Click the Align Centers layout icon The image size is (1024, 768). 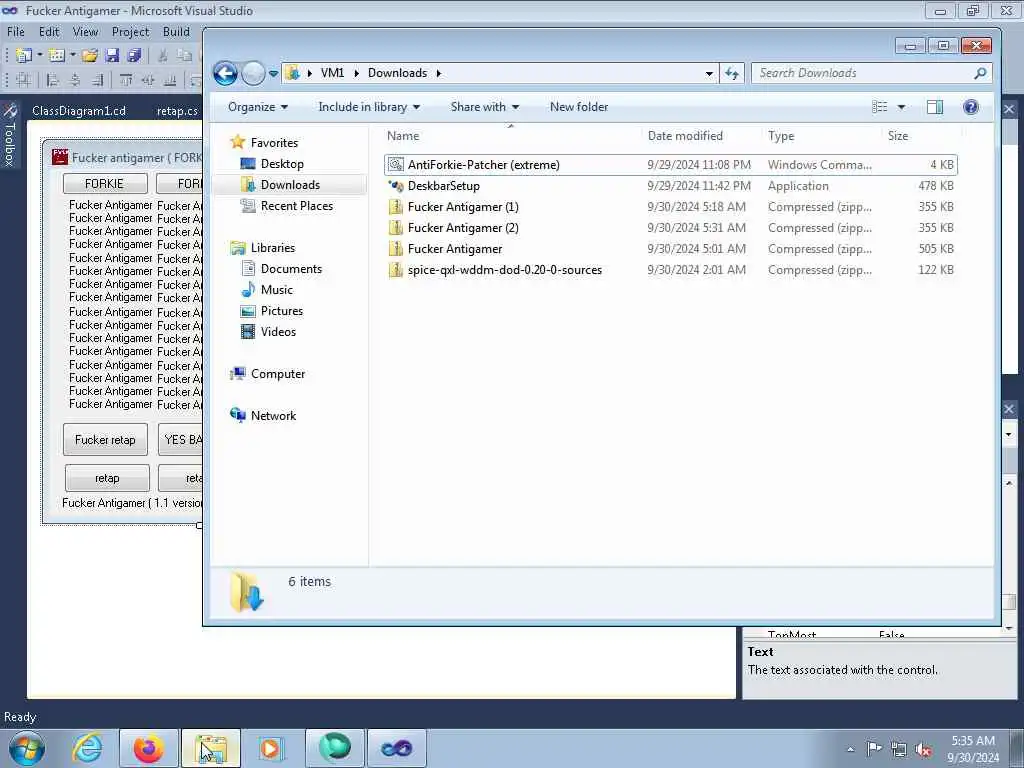click(x=75, y=80)
